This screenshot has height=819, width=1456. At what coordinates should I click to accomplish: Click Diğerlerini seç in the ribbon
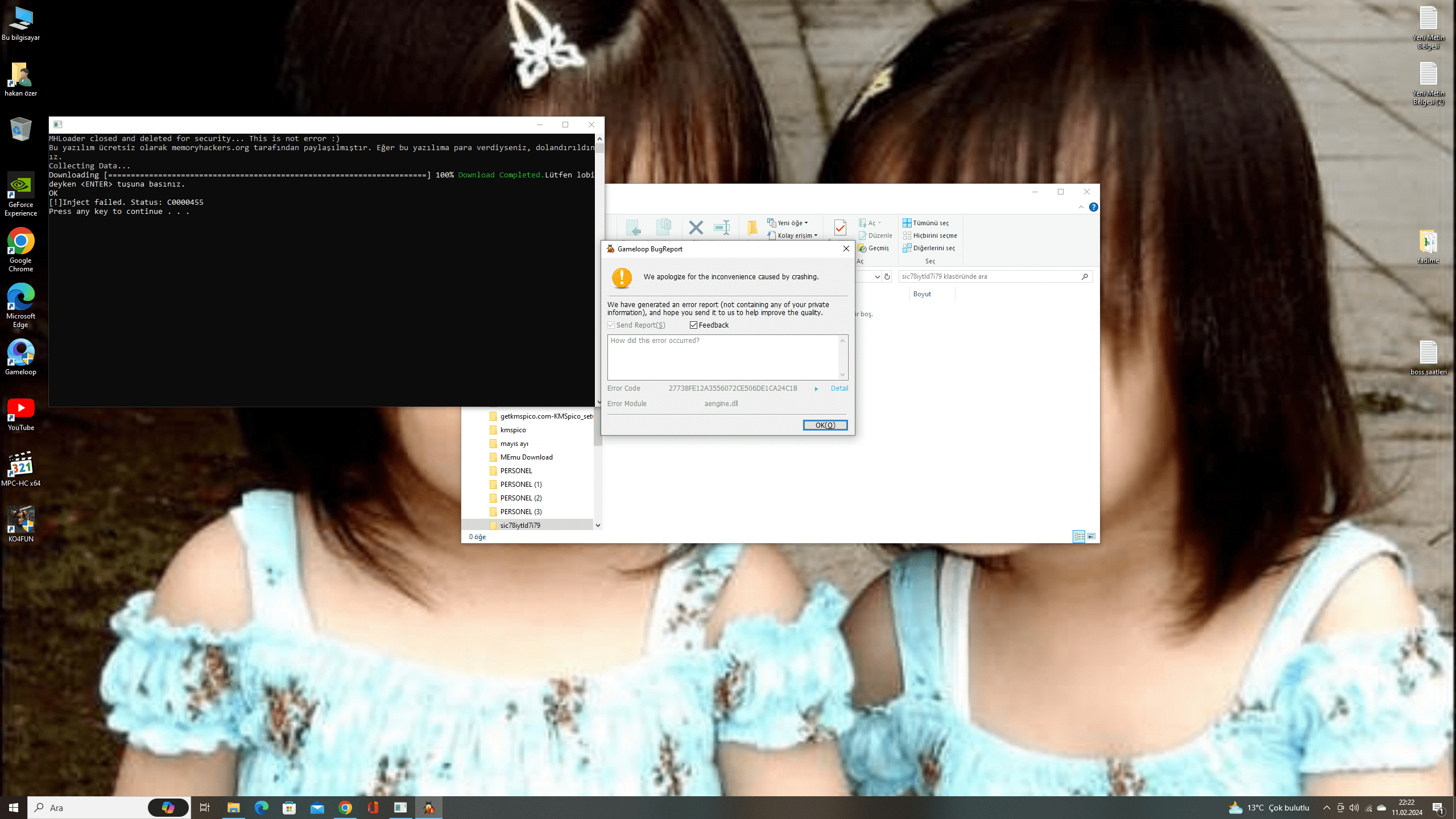929,248
